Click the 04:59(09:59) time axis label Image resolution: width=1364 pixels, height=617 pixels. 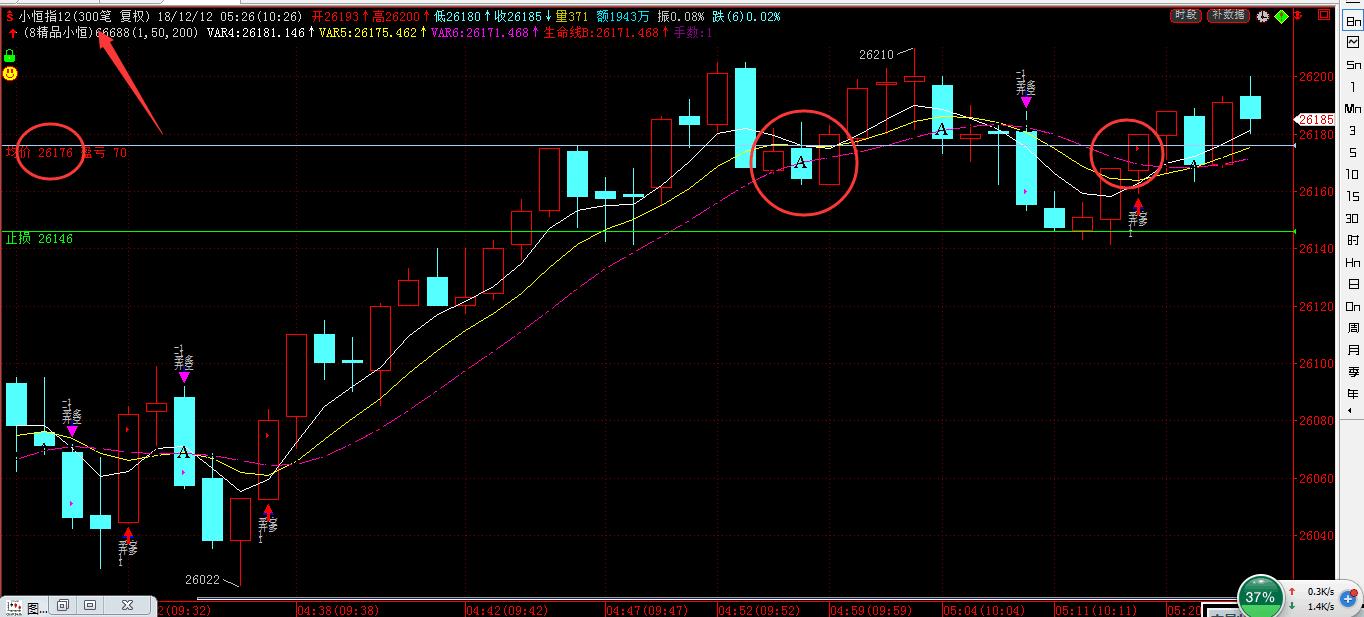click(x=871, y=609)
